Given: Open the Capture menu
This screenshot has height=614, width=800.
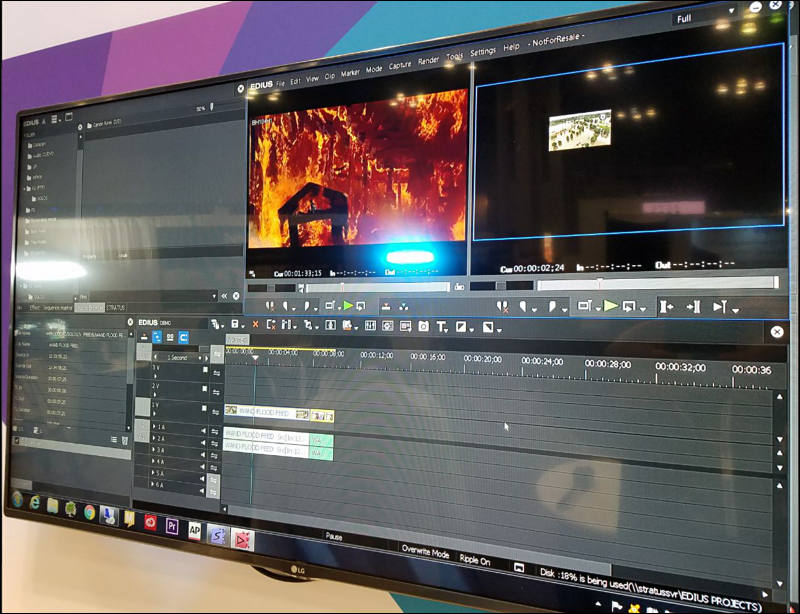Looking at the screenshot, I should pyautogui.click(x=399, y=66).
